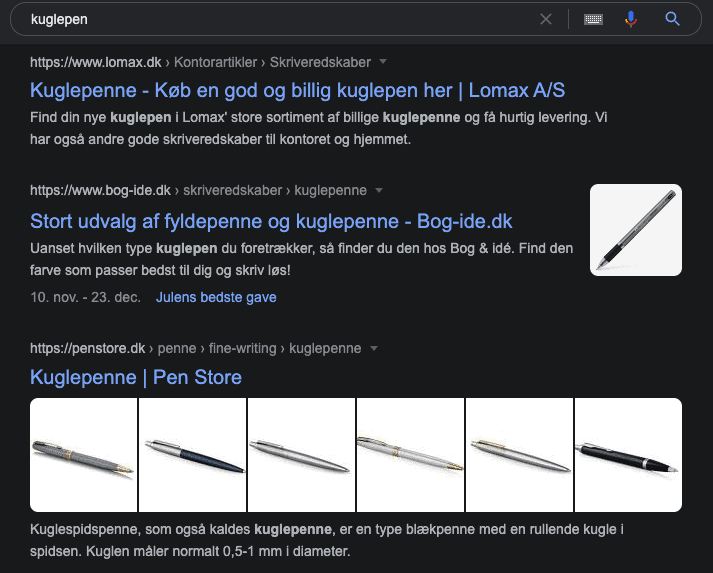Image resolution: width=713 pixels, height=573 pixels.
Task: Open the Bog-ide.dk fyldepenne og kuglepenne result
Action: pos(271,221)
